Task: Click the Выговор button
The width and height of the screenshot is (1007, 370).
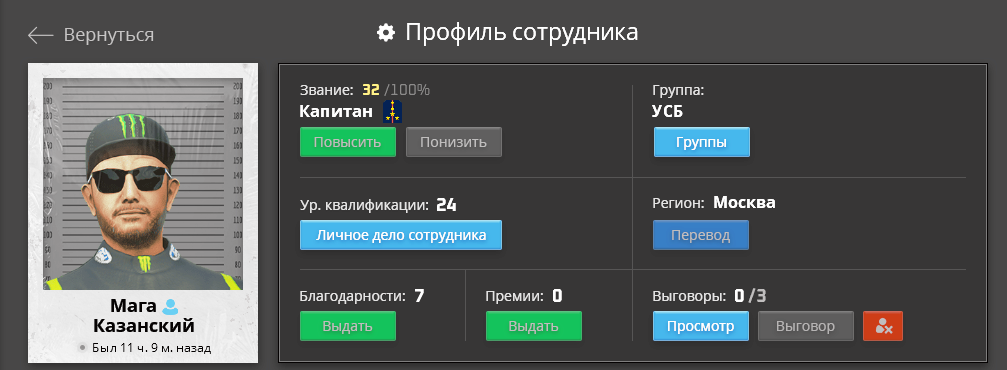Action: point(806,326)
